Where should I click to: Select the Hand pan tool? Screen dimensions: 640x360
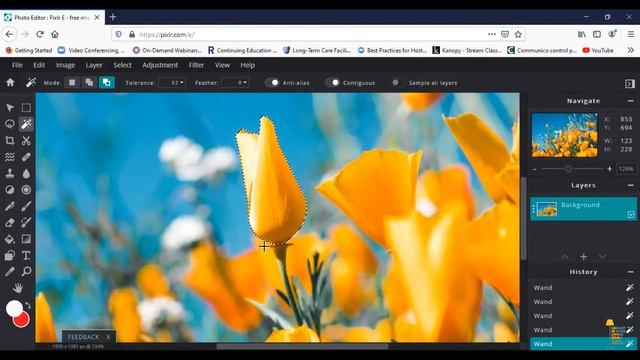(x=18, y=288)
